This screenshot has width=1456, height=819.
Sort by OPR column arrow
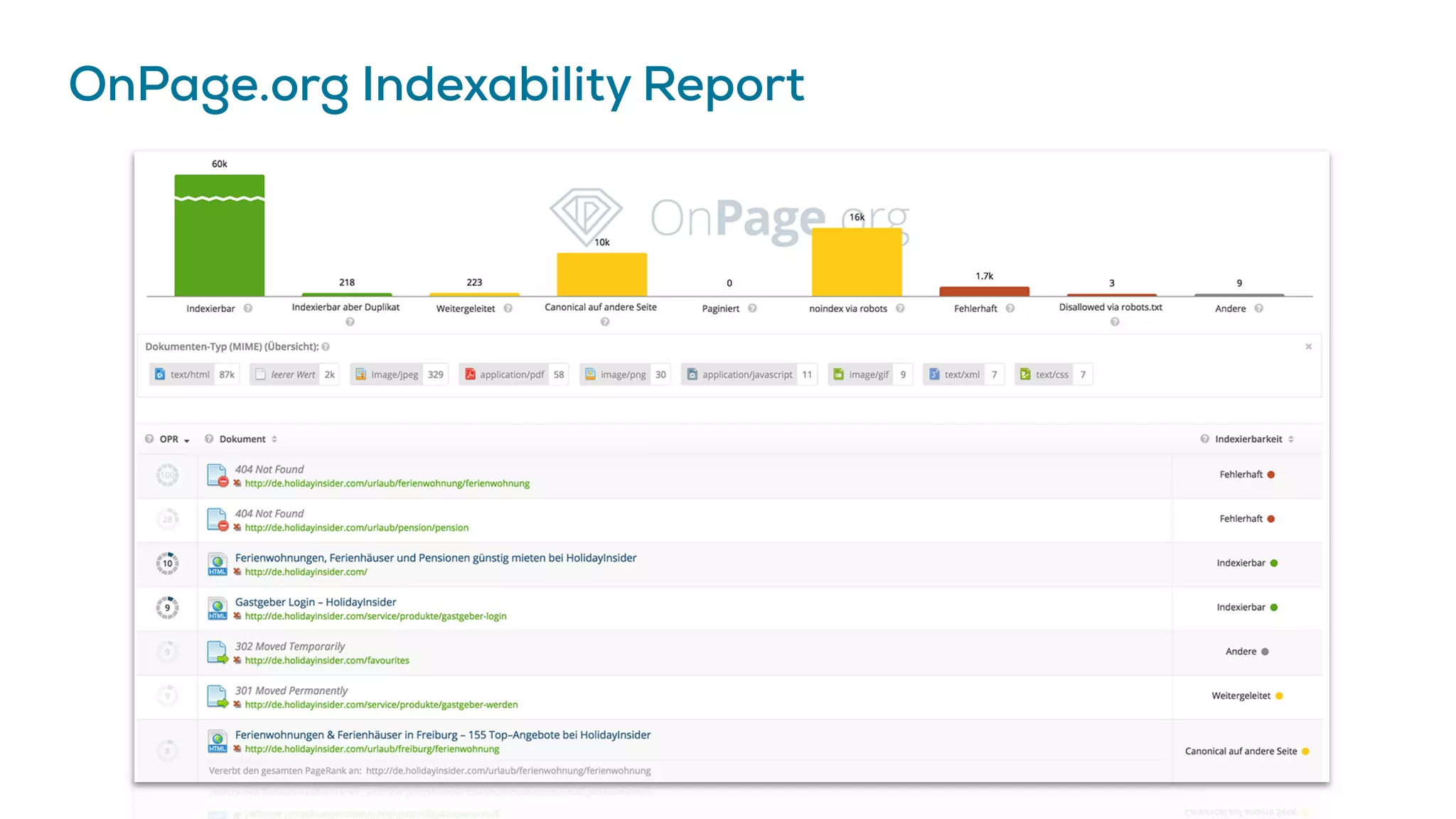pyautogui.click(x=187, y=440)
